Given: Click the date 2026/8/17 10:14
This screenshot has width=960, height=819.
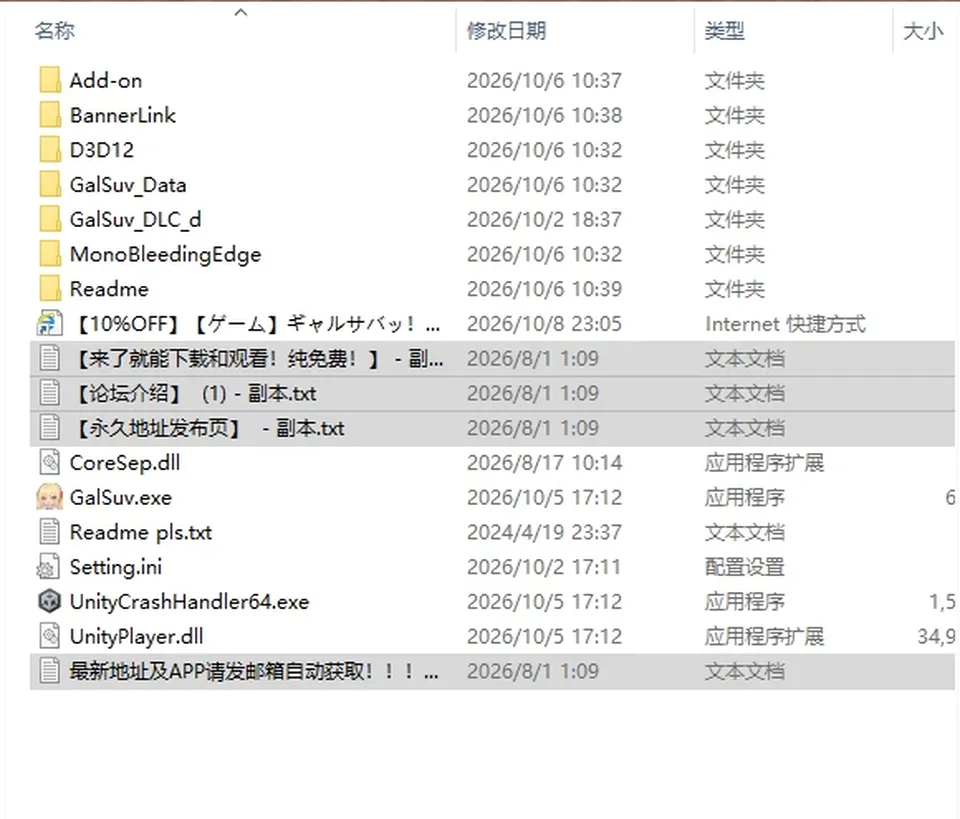Looking at the screenshot, I should (544, 463).
